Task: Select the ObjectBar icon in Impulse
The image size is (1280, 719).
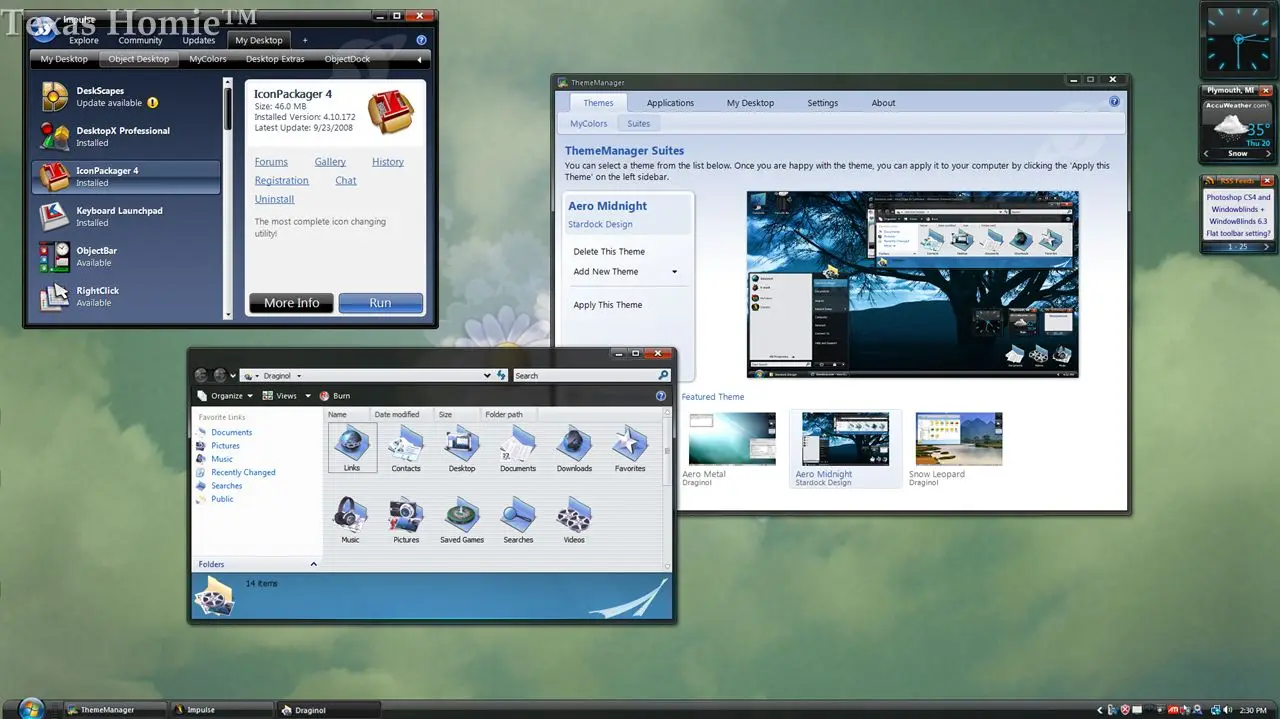Action: pos(54,256)
